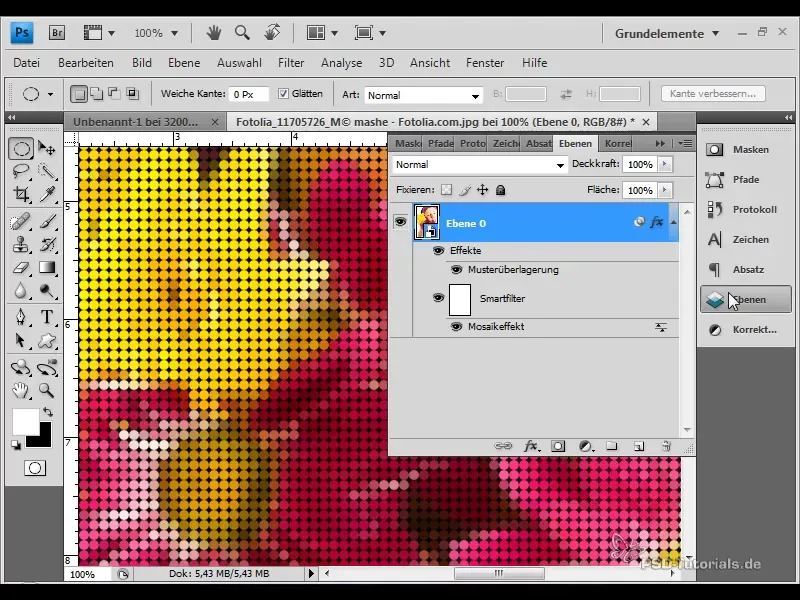Select the 3D Orbit camera tool

click(47, 367)
